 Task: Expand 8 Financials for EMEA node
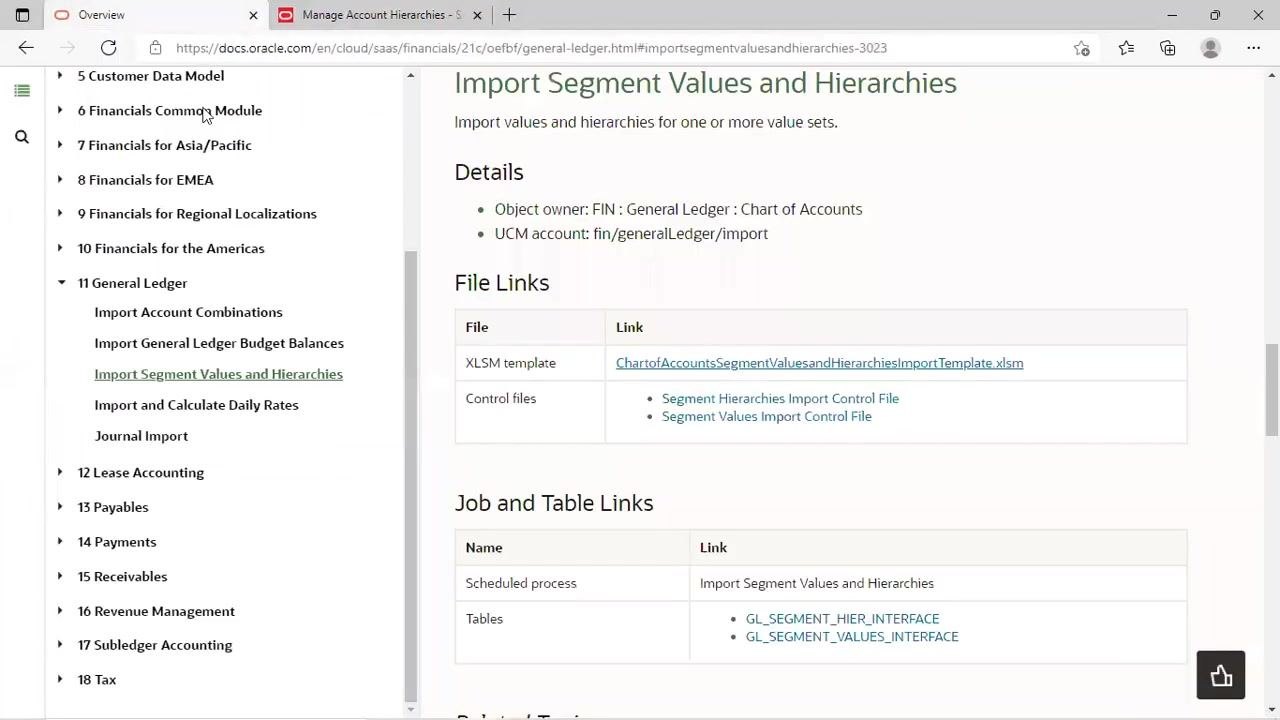60,180
